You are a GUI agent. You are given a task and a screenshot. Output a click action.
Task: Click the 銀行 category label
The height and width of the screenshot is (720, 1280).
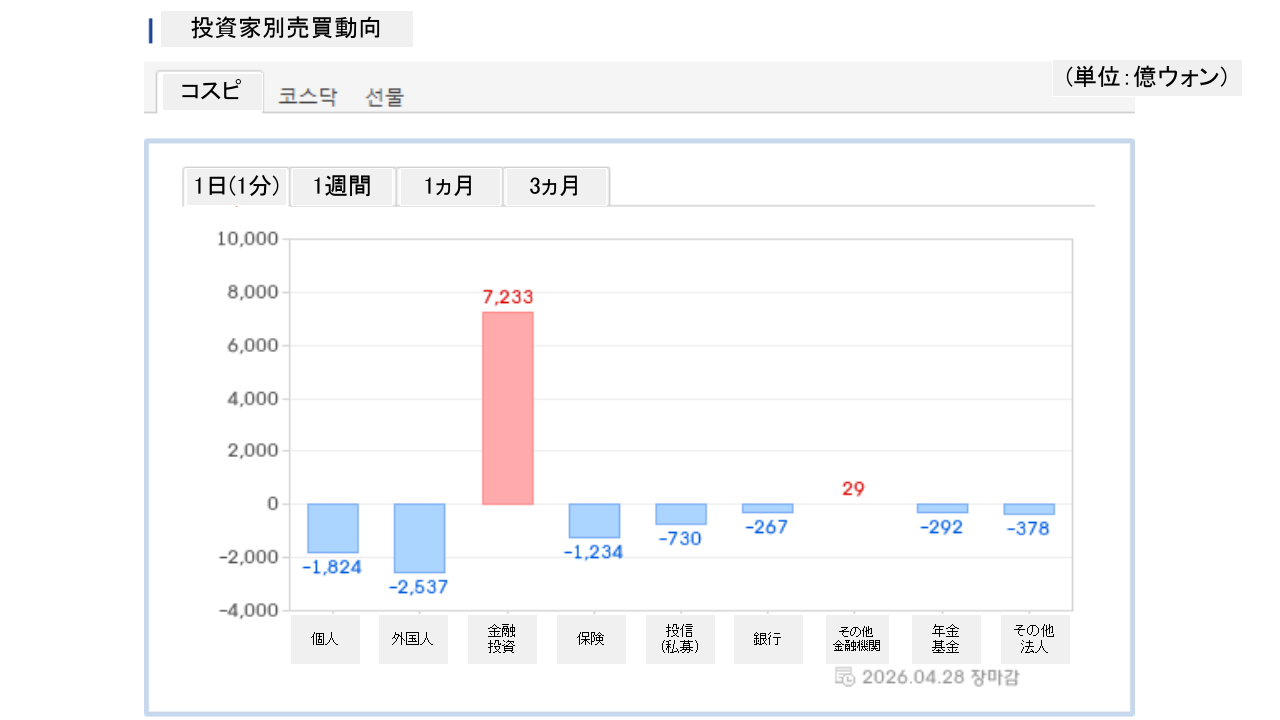[x=767, y=639]
